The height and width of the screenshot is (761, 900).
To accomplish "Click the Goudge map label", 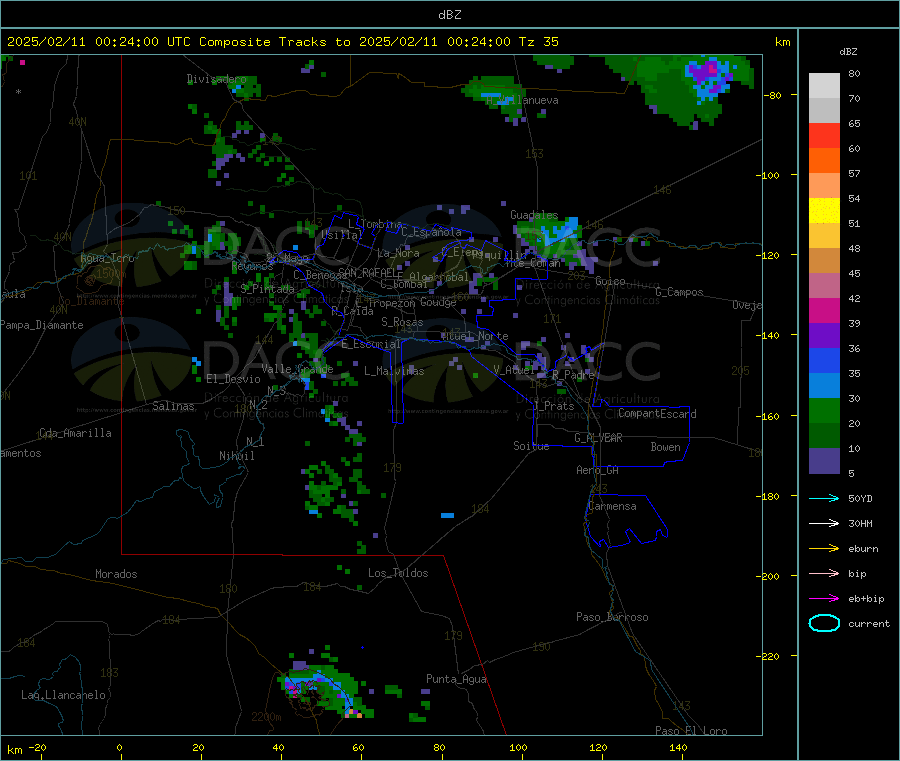I will [438, 302].
